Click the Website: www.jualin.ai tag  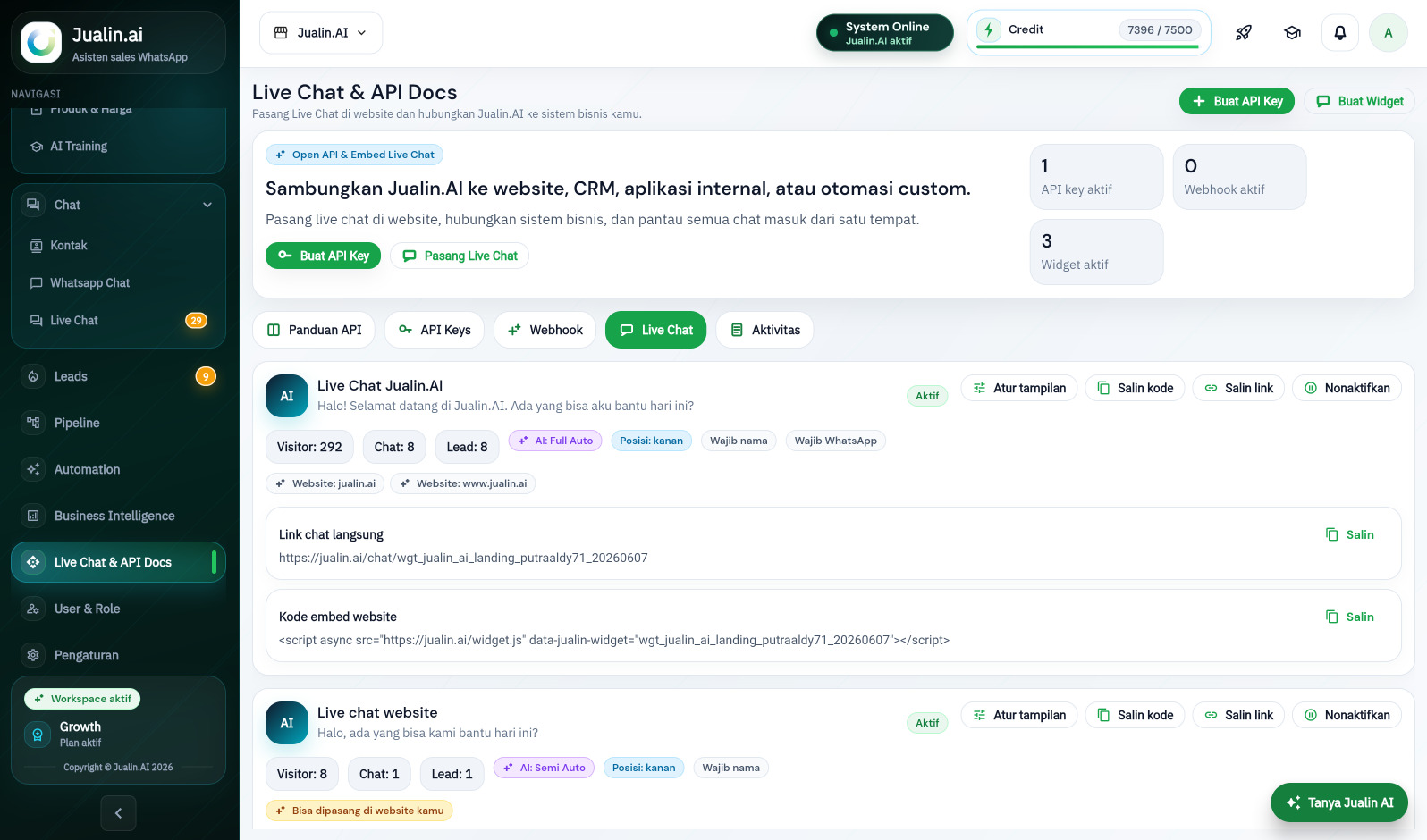coord(463,483)
